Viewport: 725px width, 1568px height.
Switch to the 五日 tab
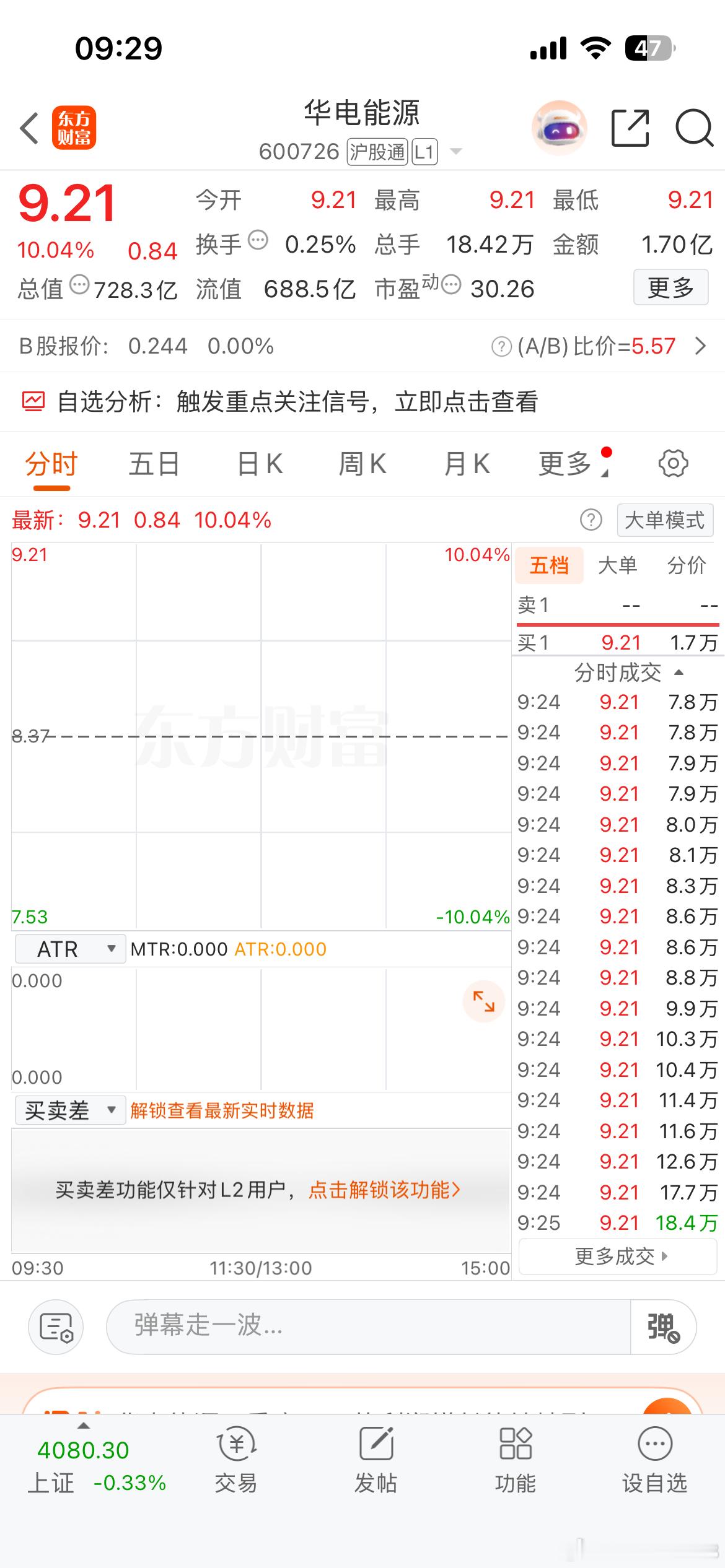[154, 464]
